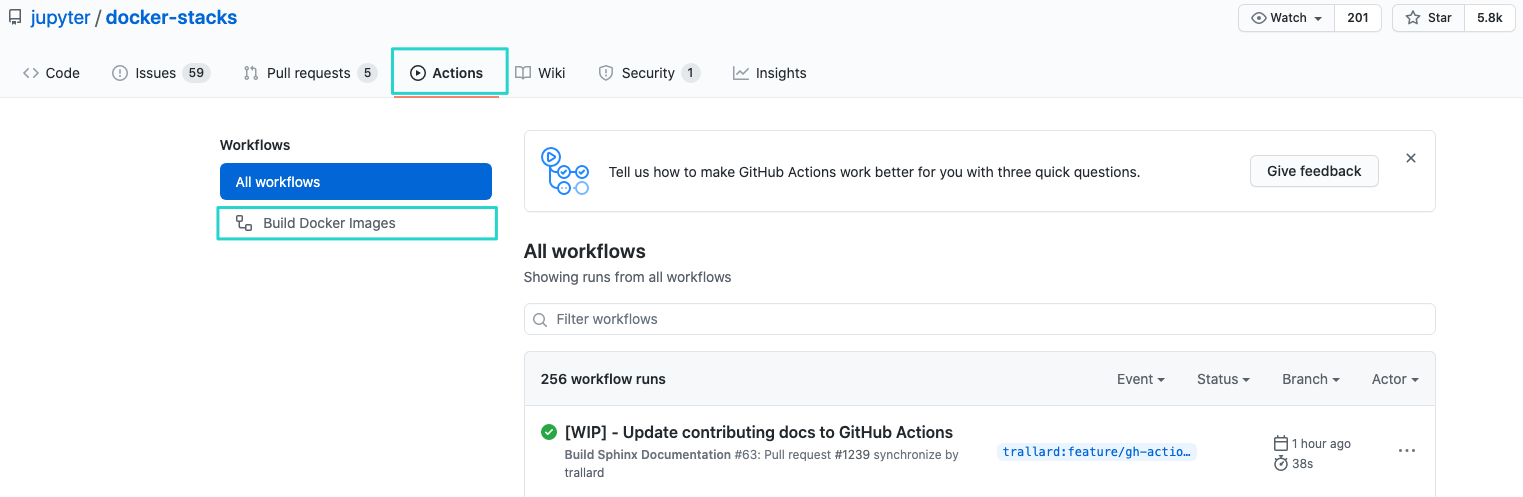Open the Watch dropdown button

tap(1285, 18)
